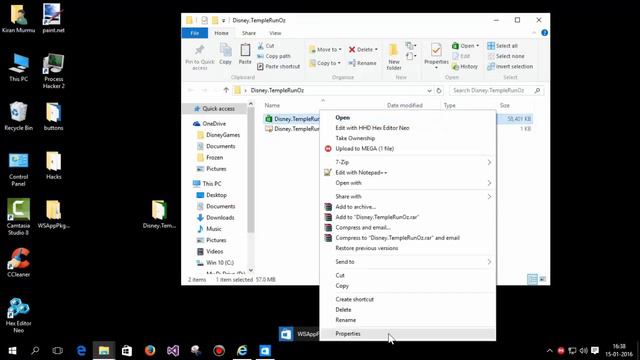Viewport: 640px width, 360px height.
Task: Click the Paste ribbon button
Action: pos(245,54)
